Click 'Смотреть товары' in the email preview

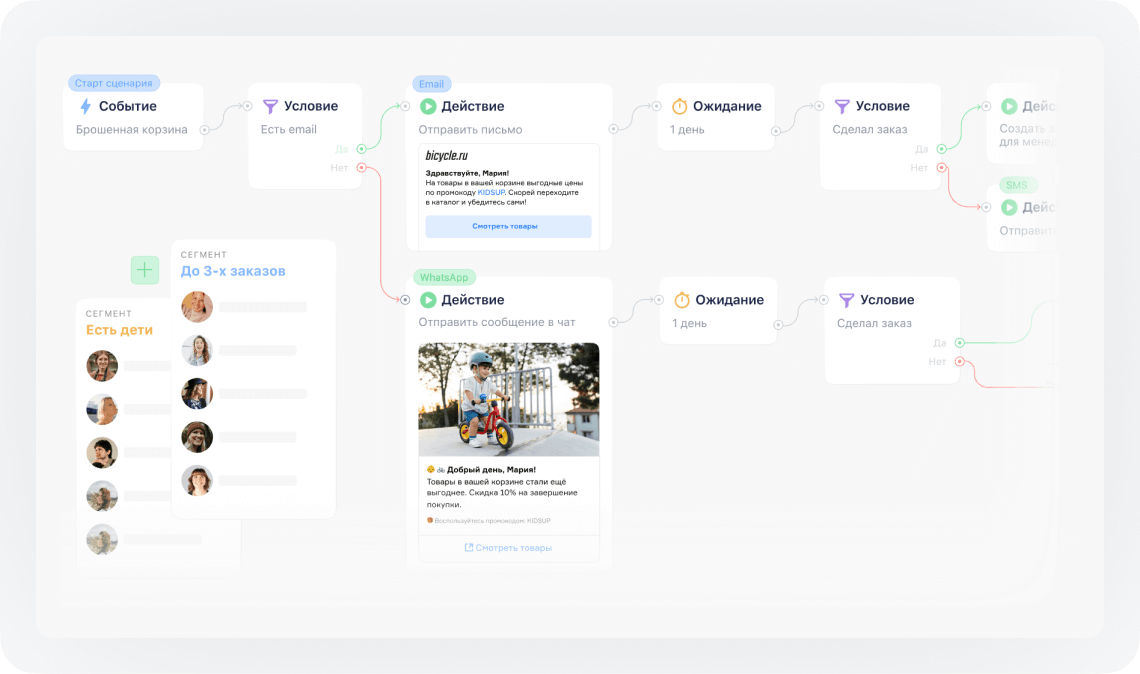coord(508,227)
